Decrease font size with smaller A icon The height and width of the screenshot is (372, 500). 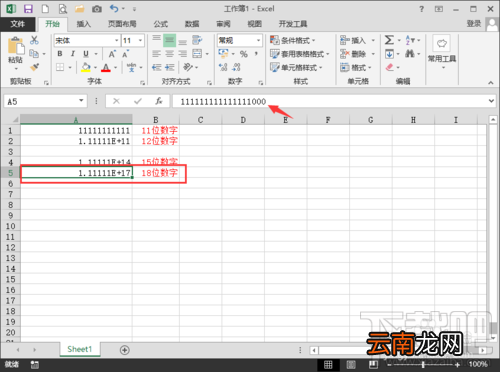click(x=125, y=54)
